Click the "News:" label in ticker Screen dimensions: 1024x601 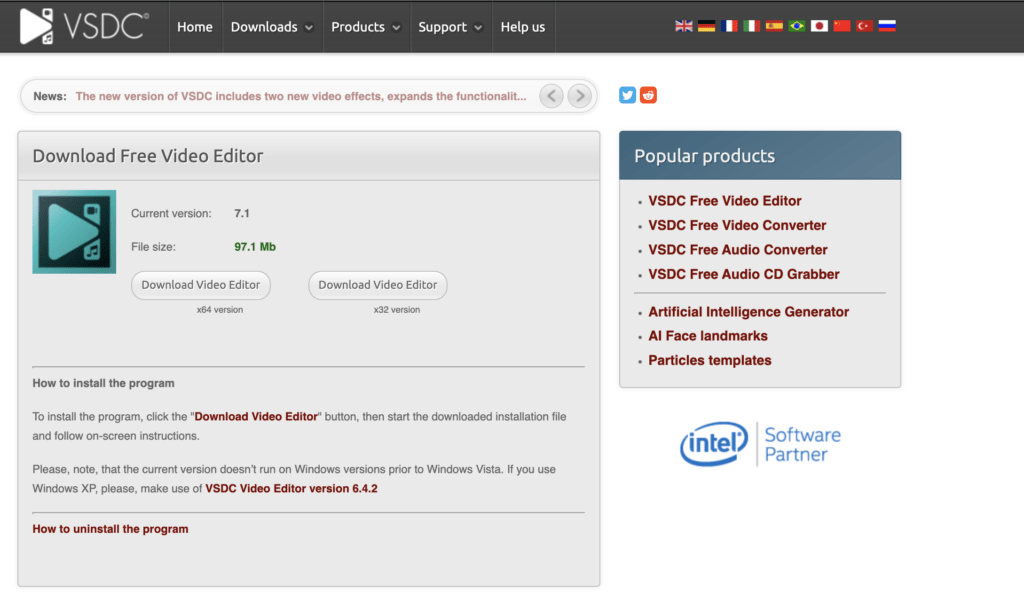pos(50,96)
